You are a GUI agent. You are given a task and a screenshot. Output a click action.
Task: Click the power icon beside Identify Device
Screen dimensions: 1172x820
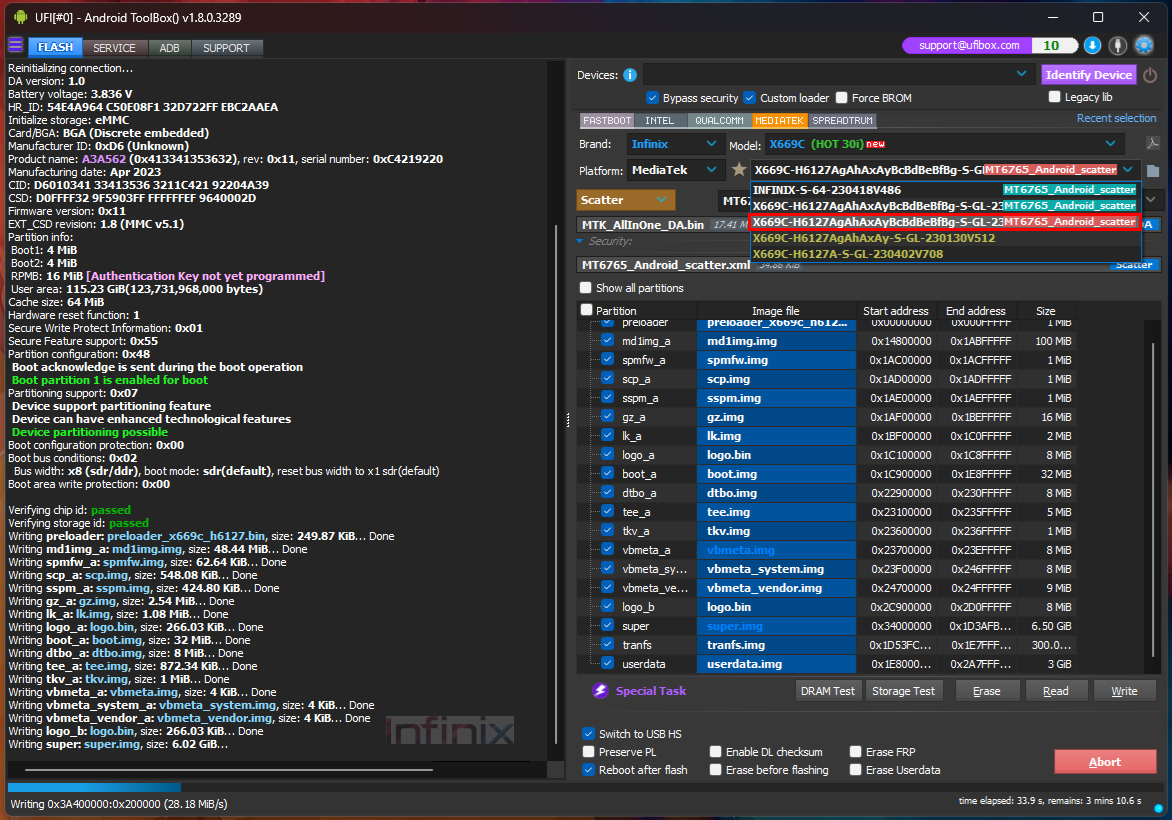coord(1150,75)
